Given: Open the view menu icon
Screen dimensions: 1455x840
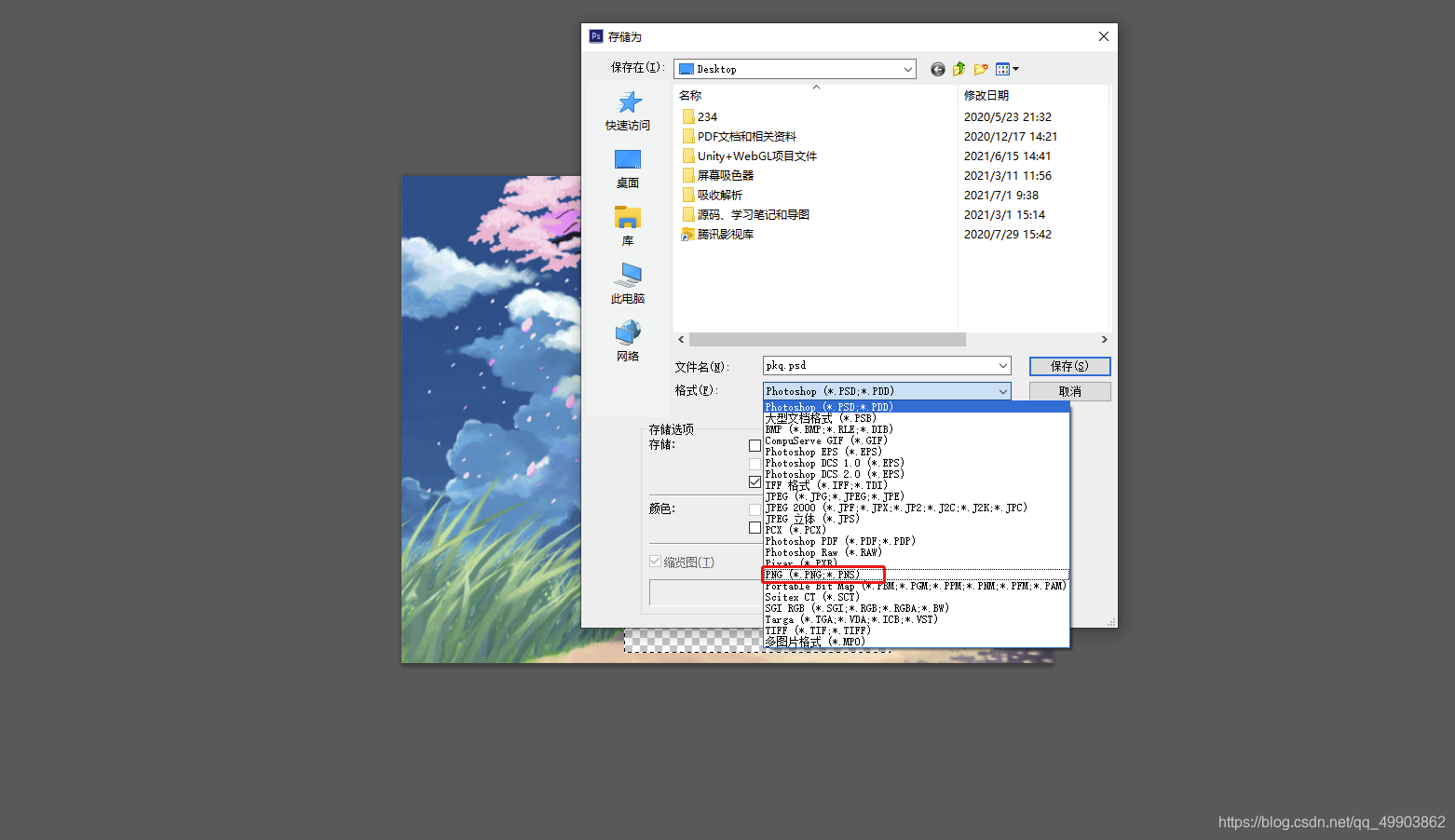Looking at the screenshot, I should click(x=1008, y=69).
